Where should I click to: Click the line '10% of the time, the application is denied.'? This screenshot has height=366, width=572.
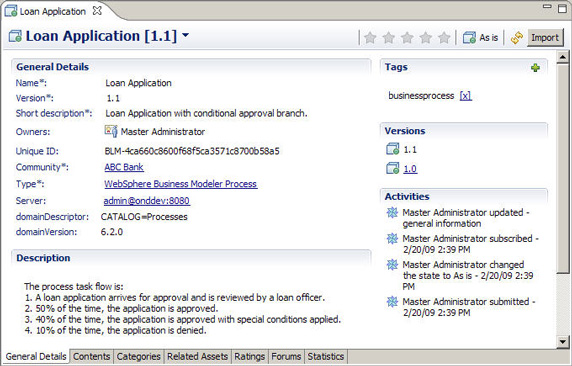116,330
